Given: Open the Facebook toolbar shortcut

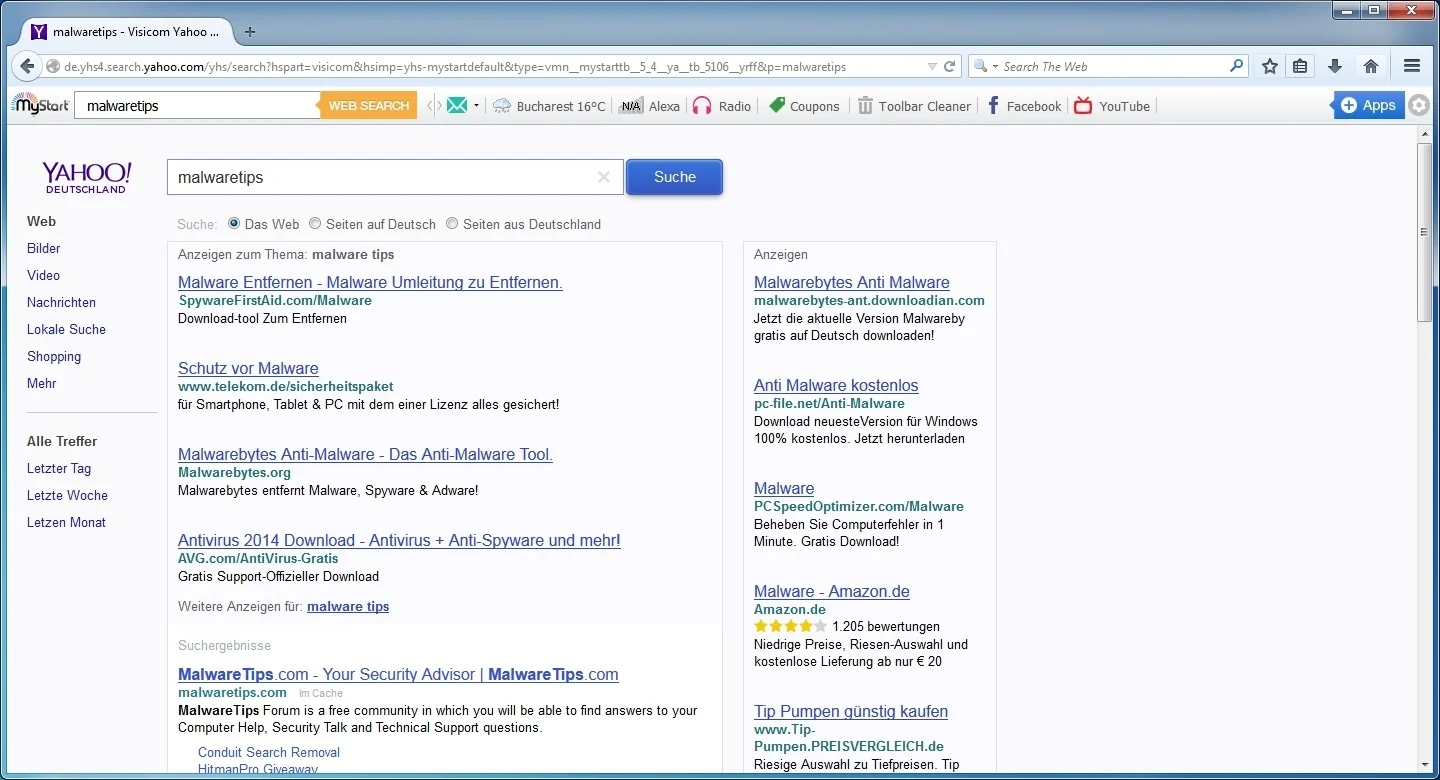Looking at the screenshot, I should pyautogui.click(x=1024, y=106).
